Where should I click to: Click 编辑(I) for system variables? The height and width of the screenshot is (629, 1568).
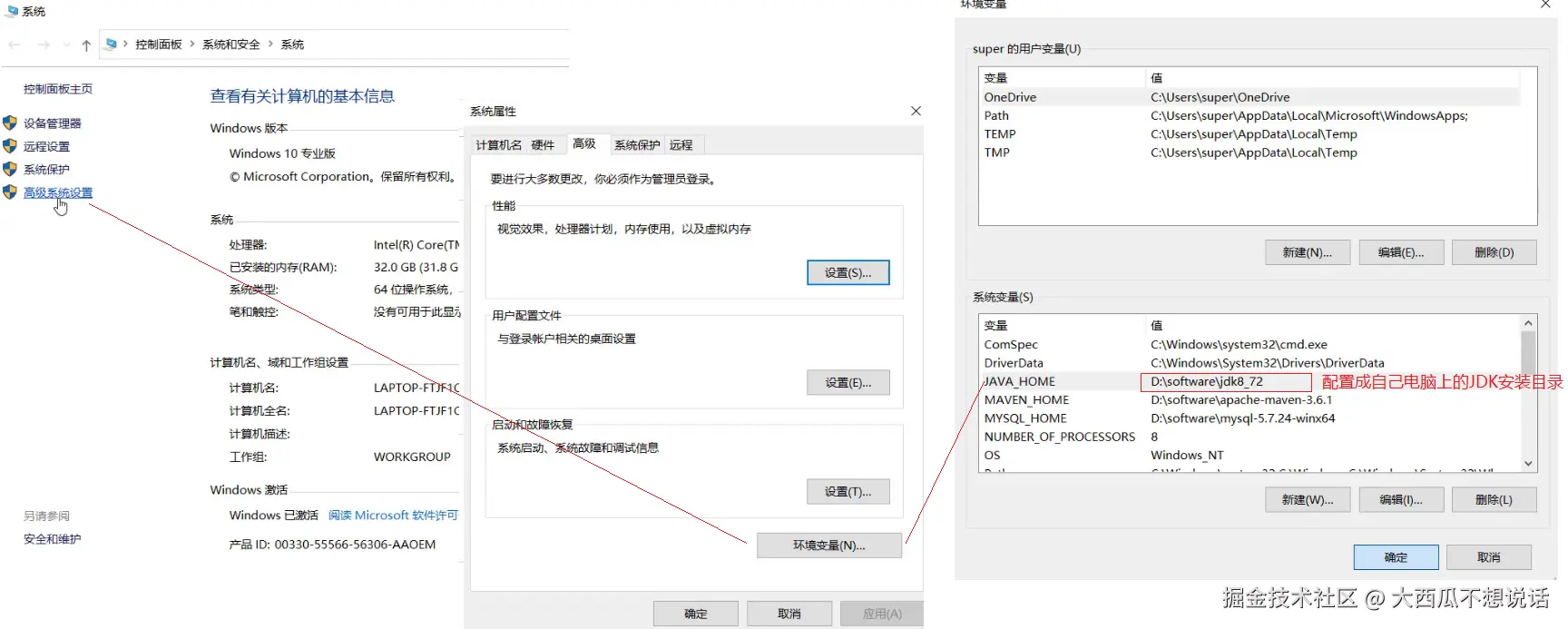(1401, 500)
